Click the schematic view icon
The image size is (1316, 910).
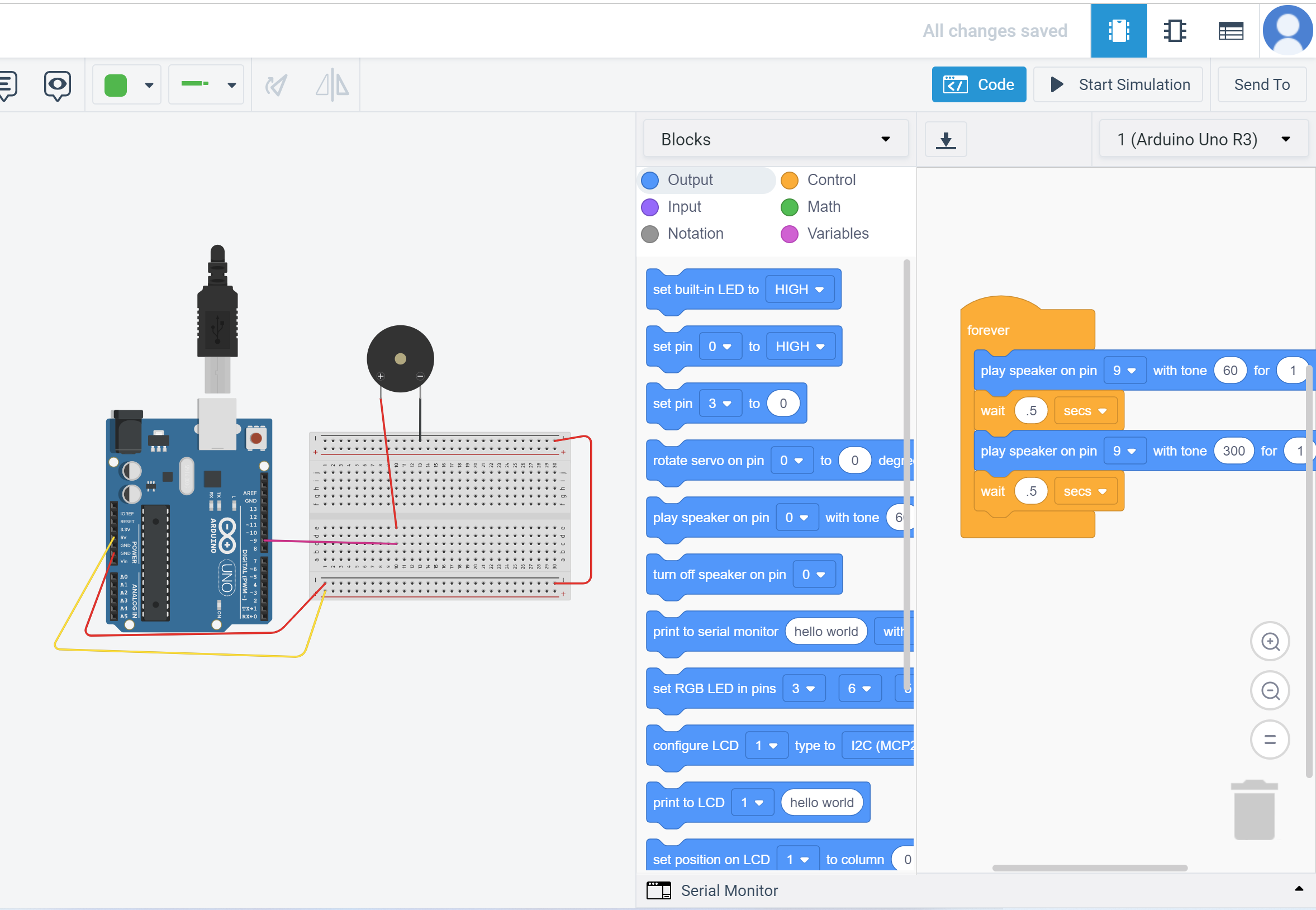(x=1175, y=28)
